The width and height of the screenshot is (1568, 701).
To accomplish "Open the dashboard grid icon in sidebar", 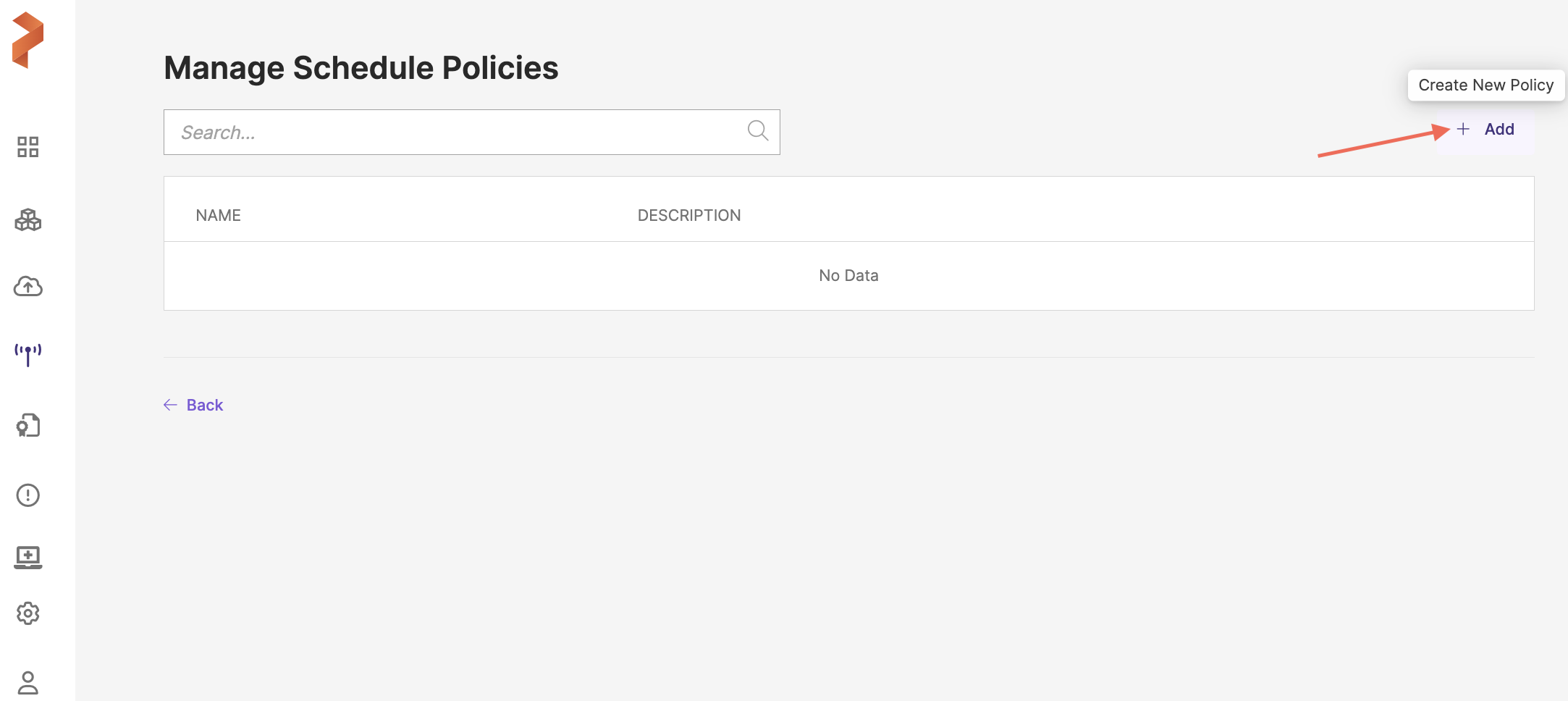I will [x=28, y=147].
